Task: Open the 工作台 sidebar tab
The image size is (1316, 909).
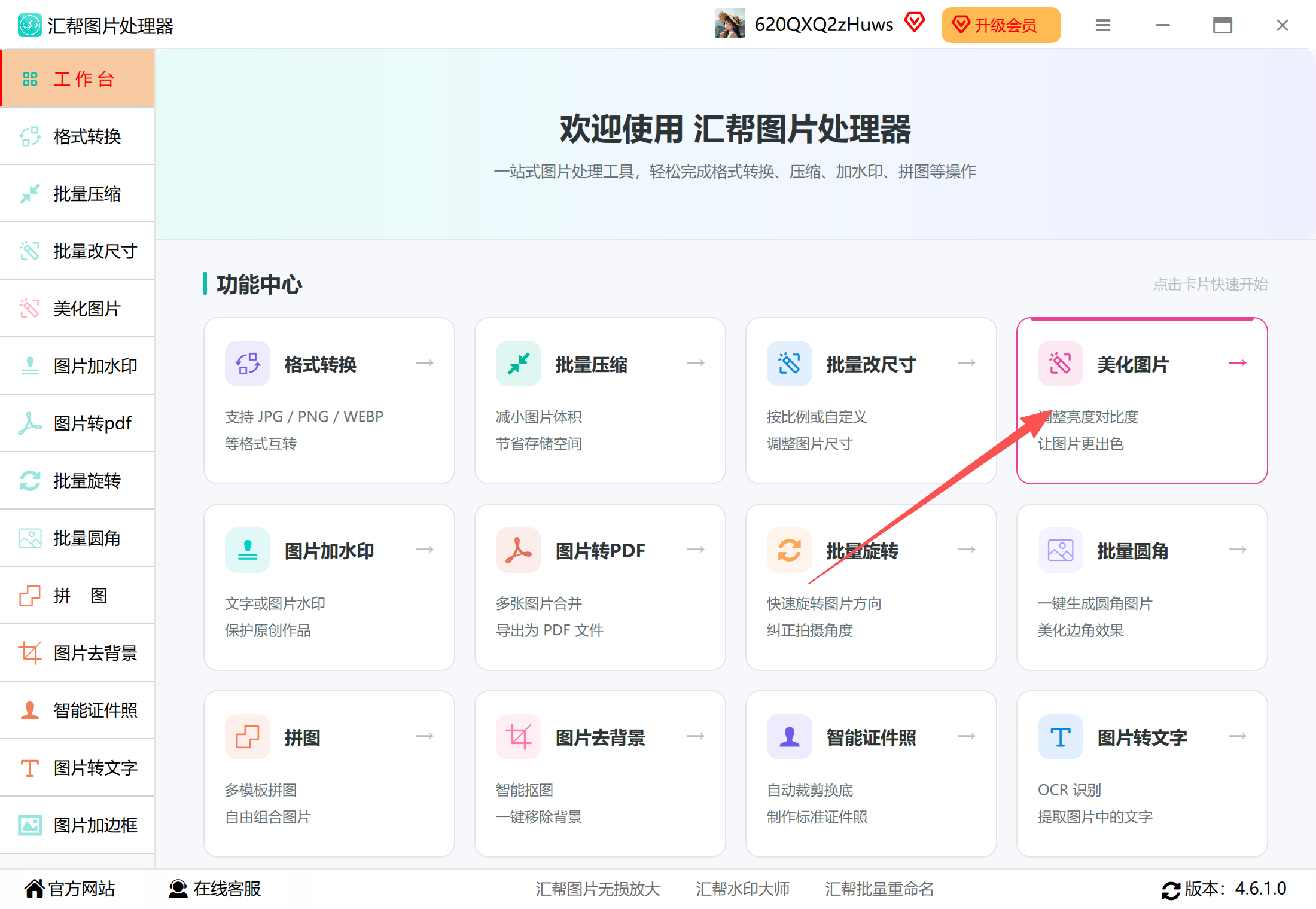Action: coord(78,79)
